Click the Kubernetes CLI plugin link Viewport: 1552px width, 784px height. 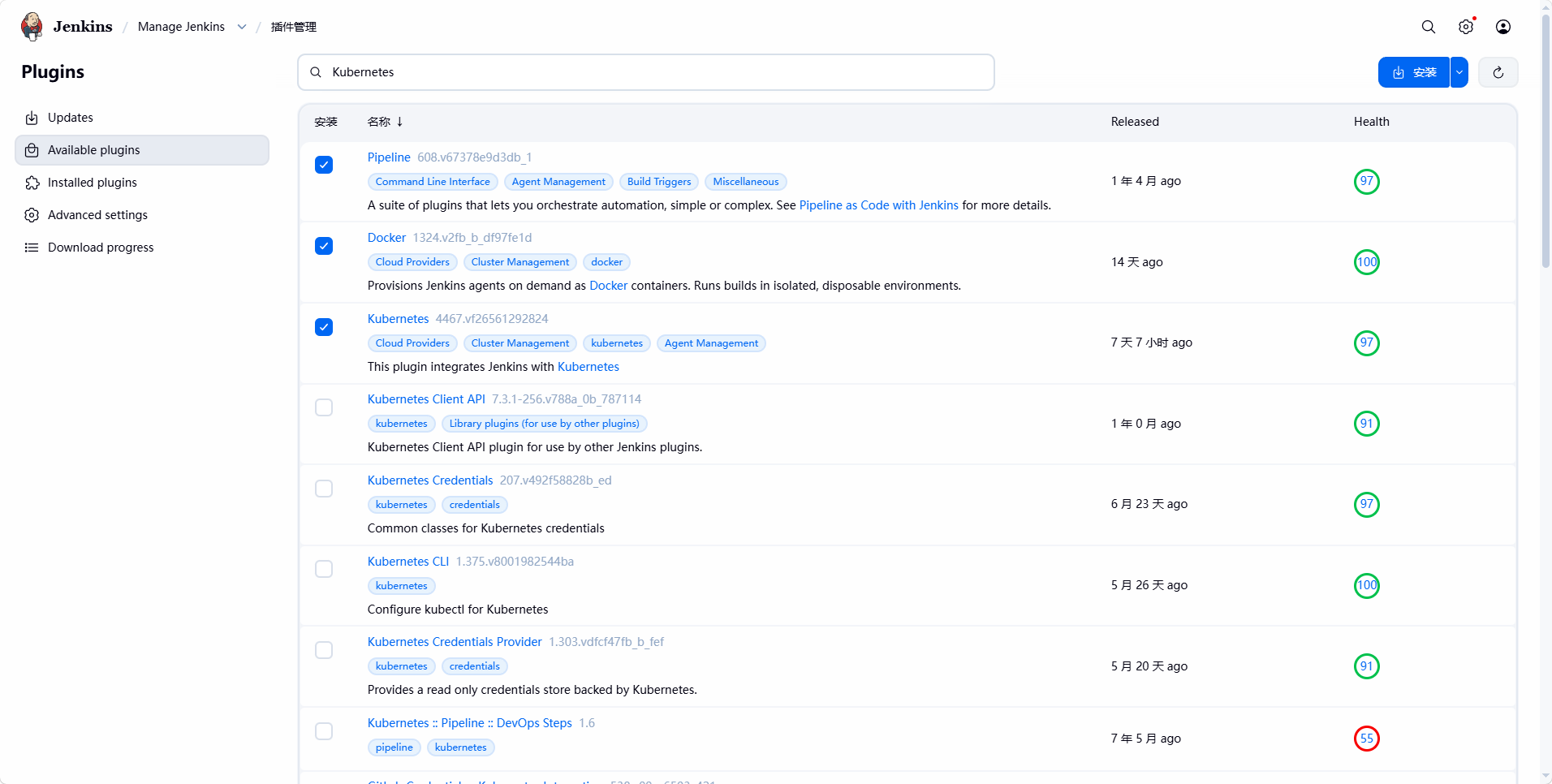tap(408, 562)
